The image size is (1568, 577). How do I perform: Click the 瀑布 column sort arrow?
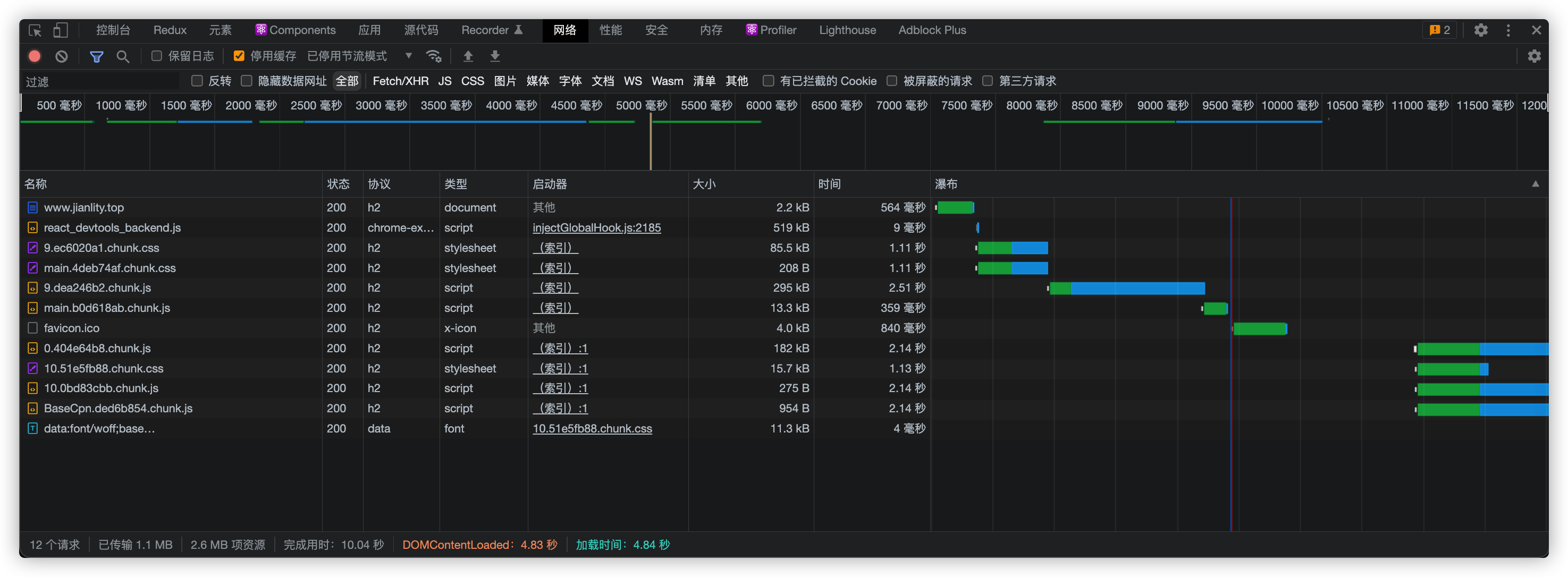click(x=1535, y=184)
